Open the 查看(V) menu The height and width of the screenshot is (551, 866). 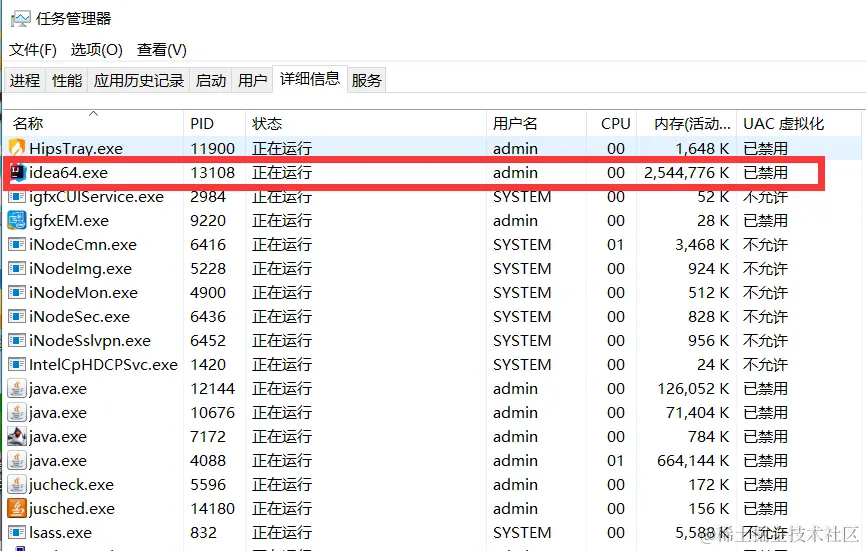click(x=162, y=50)
